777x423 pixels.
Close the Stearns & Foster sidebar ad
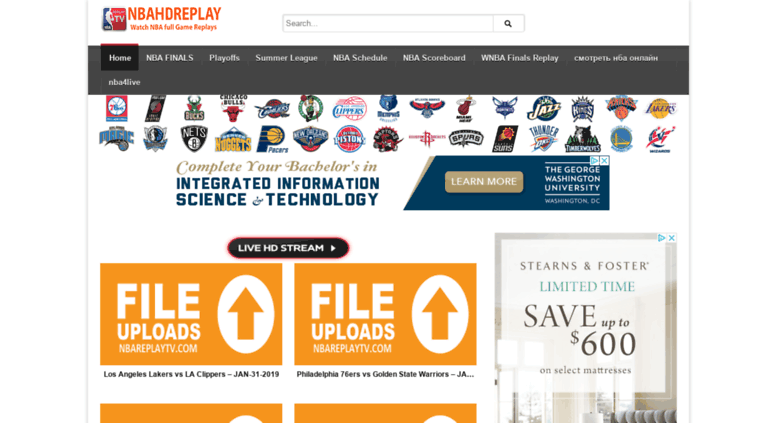(x=671, y=238)
